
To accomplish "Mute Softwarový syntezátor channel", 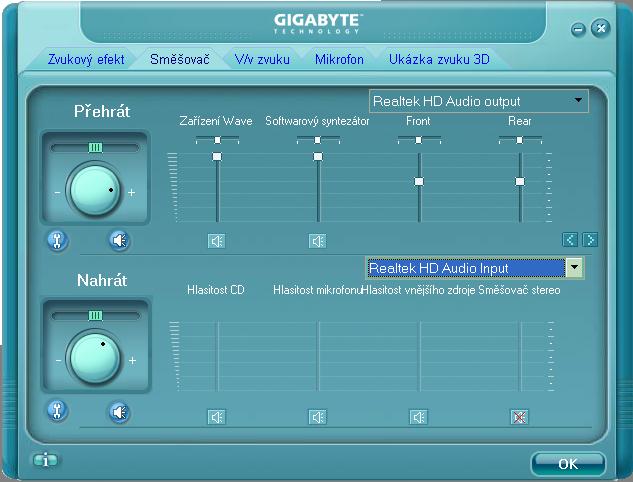I will point(318,241).
